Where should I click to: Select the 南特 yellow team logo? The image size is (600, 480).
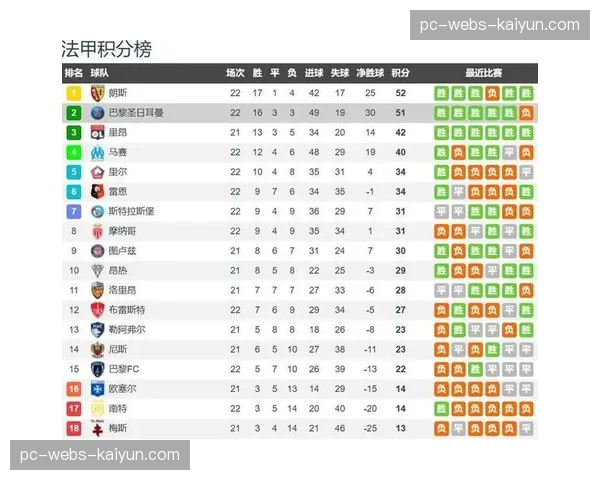(97, 408)
